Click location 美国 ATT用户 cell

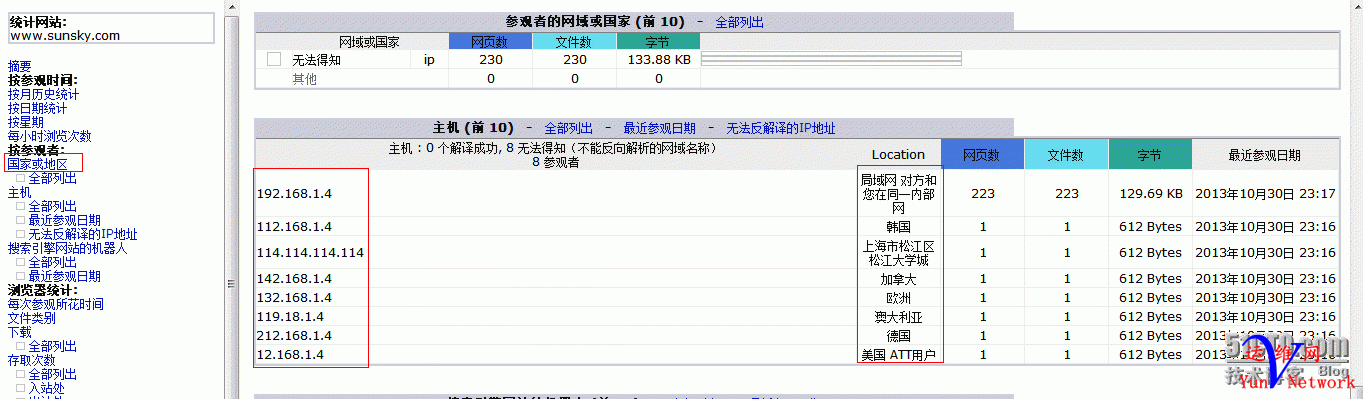coord(898,355)
